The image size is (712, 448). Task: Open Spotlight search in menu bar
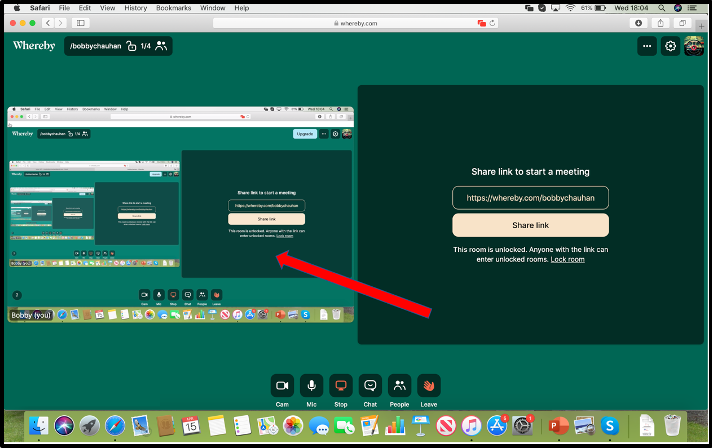point(662,8)
